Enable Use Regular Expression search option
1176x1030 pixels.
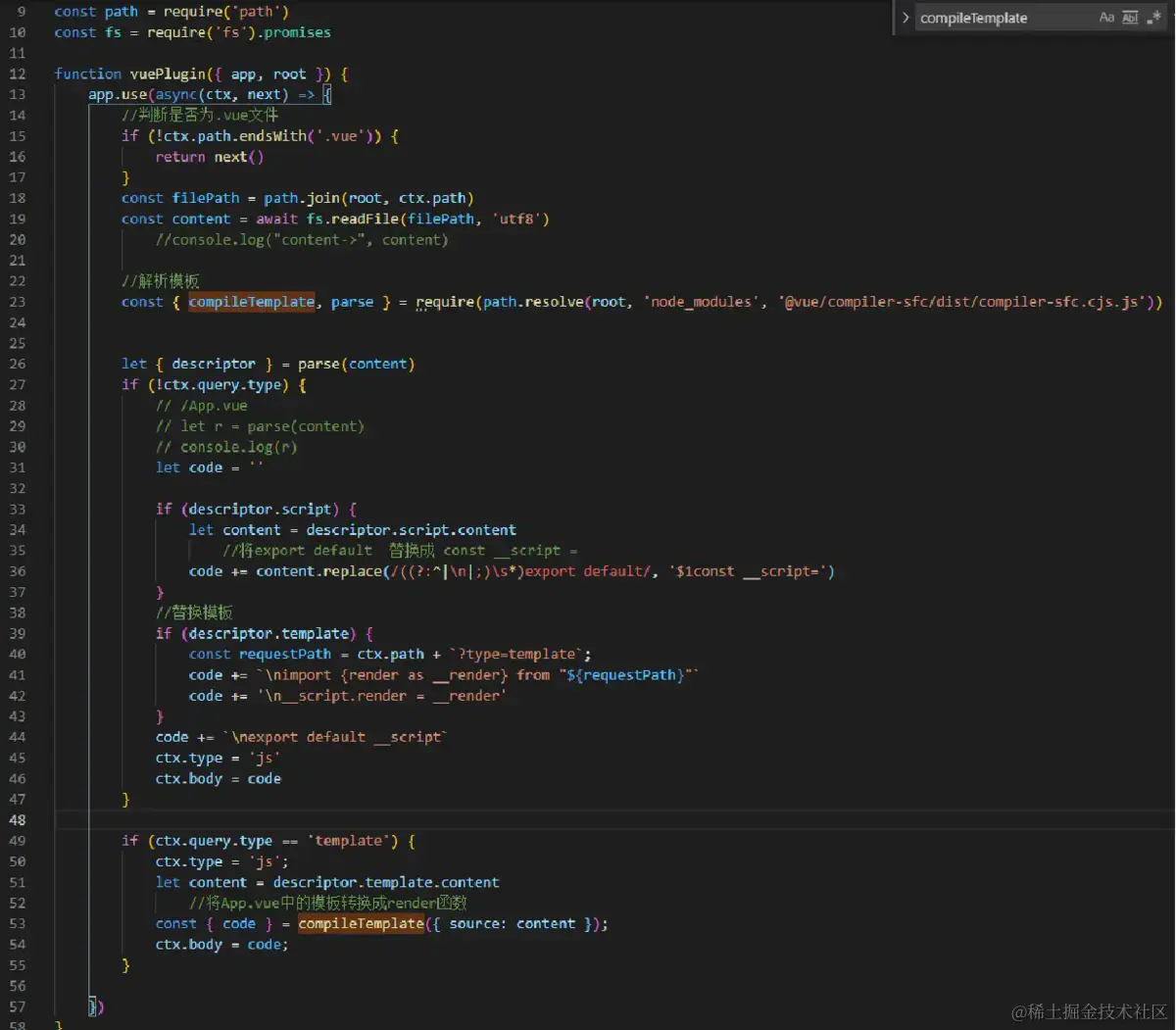tap(1153, 17)
